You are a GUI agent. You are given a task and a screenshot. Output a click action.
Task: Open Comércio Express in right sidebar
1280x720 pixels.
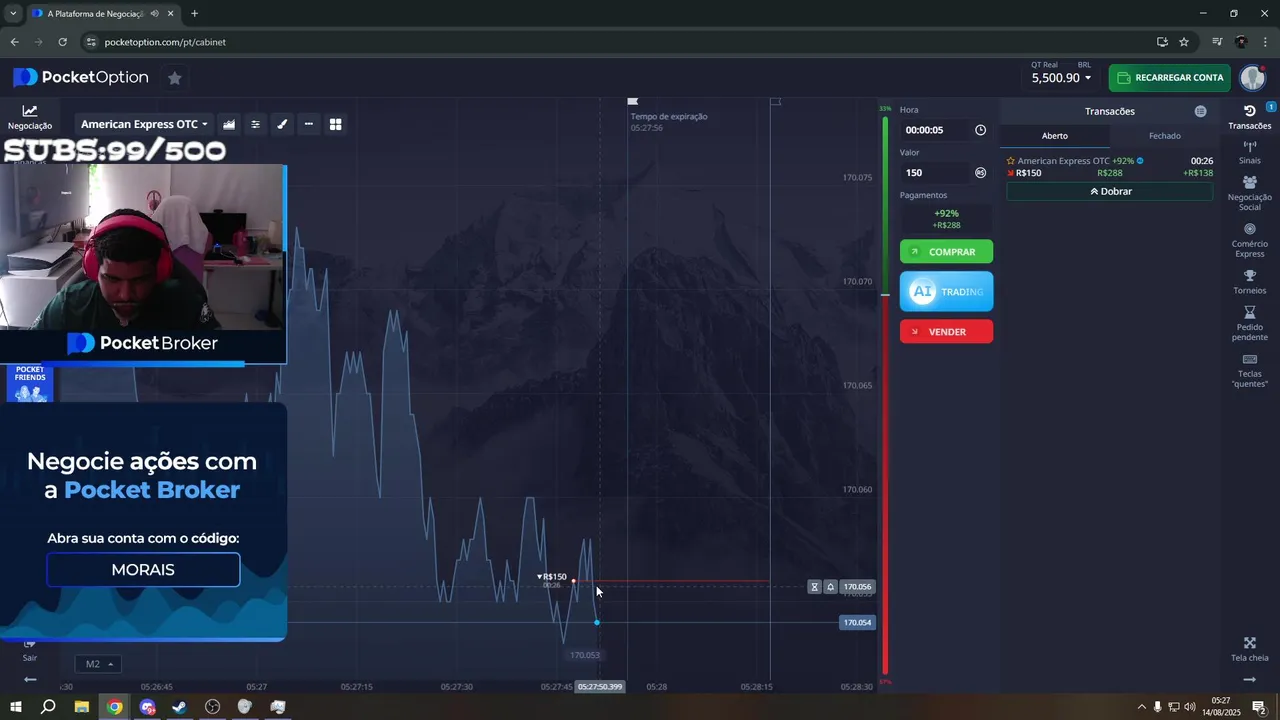(1250, 240)
